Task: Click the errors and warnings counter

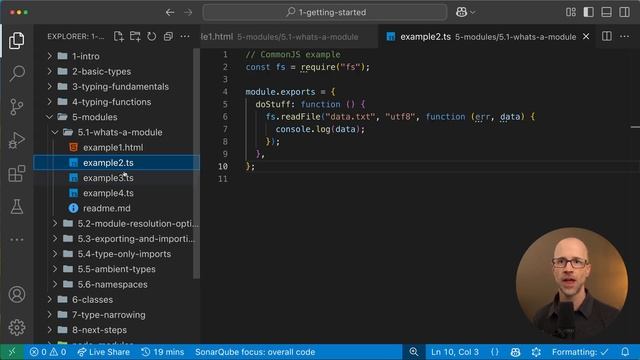Action: click(48, 352)
